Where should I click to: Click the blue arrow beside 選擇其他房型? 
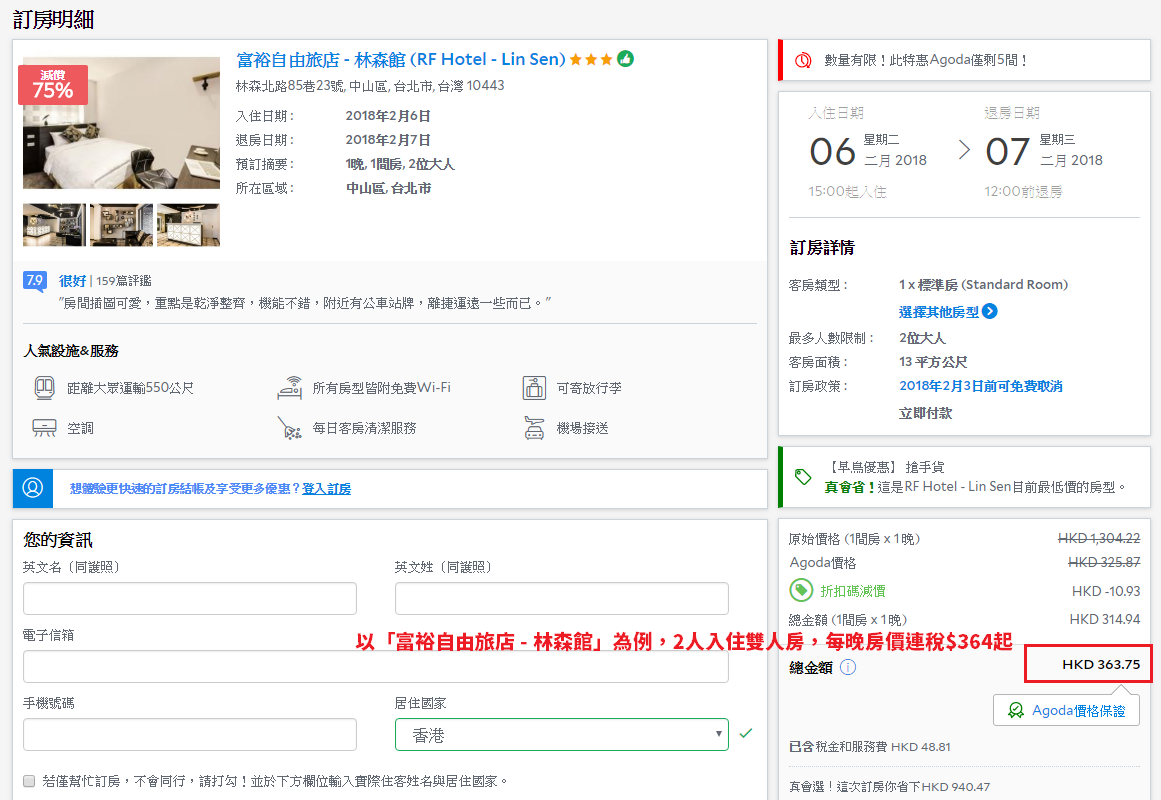[x=990, y=311]
